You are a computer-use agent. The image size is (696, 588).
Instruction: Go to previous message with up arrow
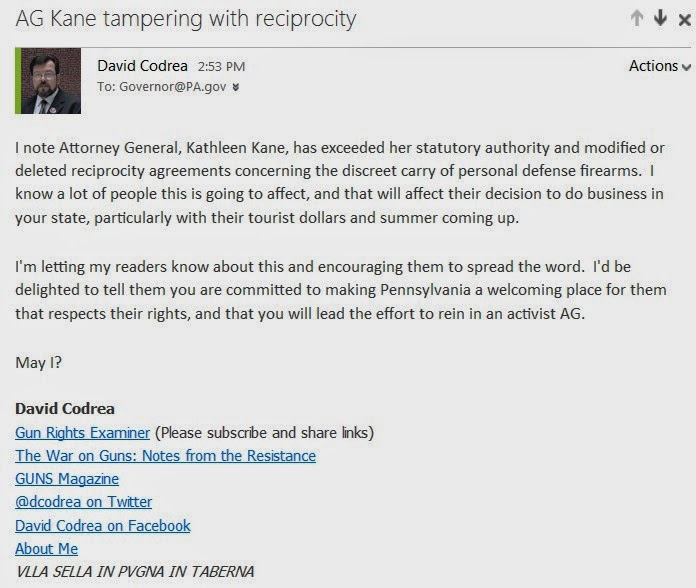tap(637, 18)
